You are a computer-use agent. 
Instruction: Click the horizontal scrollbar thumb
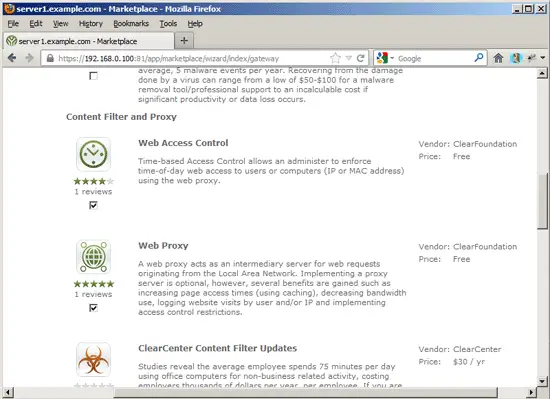pyautogui.click(x=305, y=392)
